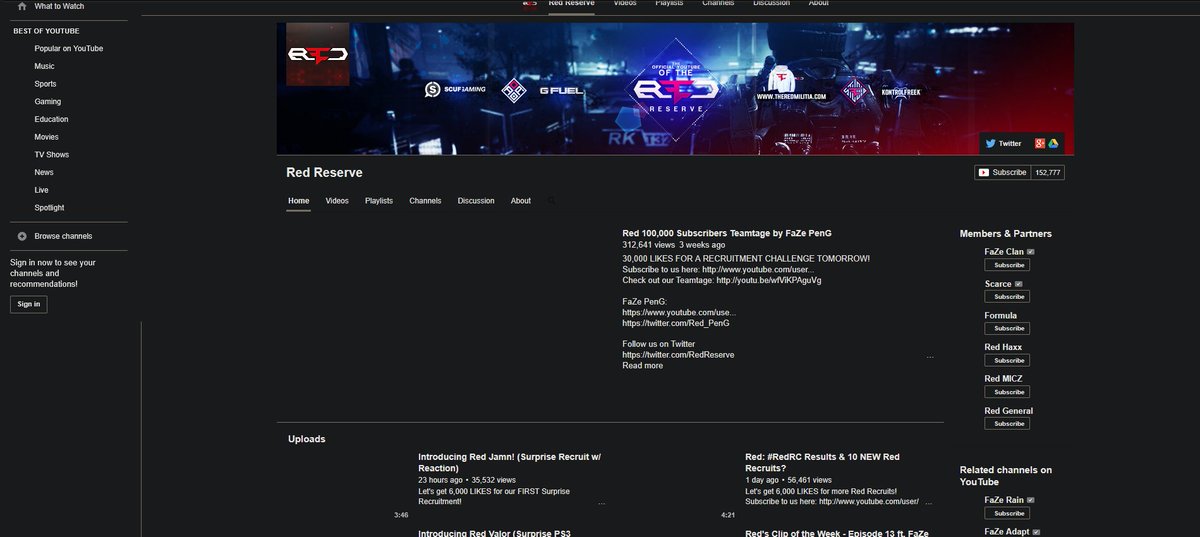The height and width of the screenshot is (537, 1200).
Task: Subscribe to Red General
Action: 1009,424
